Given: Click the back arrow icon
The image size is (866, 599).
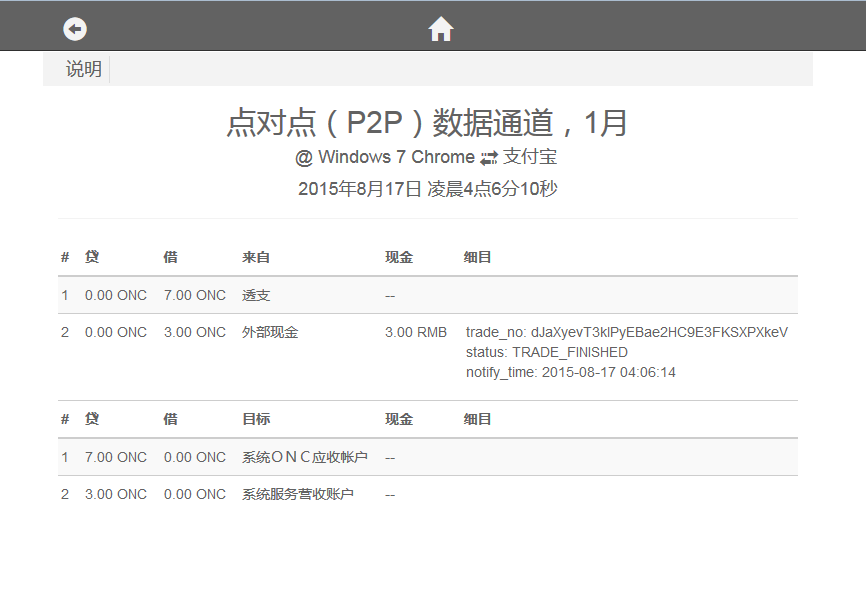Looking at the screenshot, I should click(x=75, y=29).
